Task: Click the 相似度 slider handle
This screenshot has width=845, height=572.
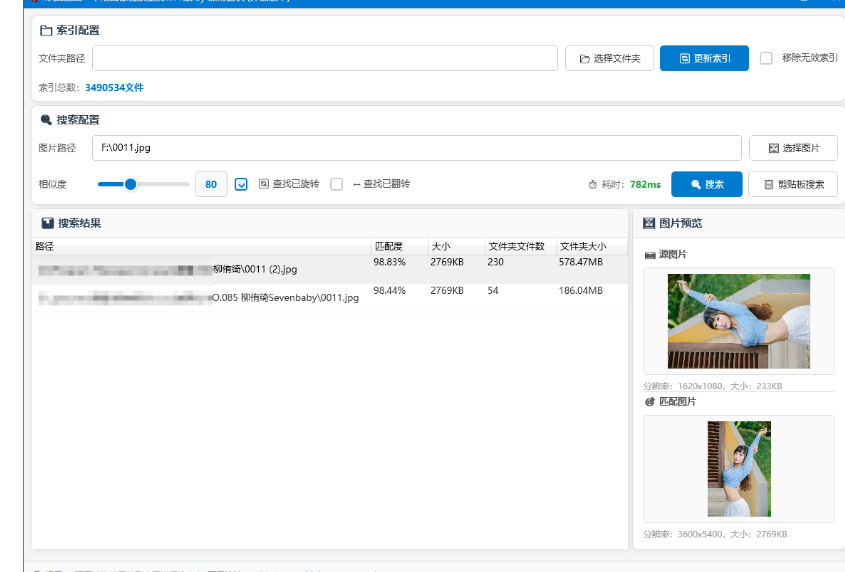Action: 130,184
